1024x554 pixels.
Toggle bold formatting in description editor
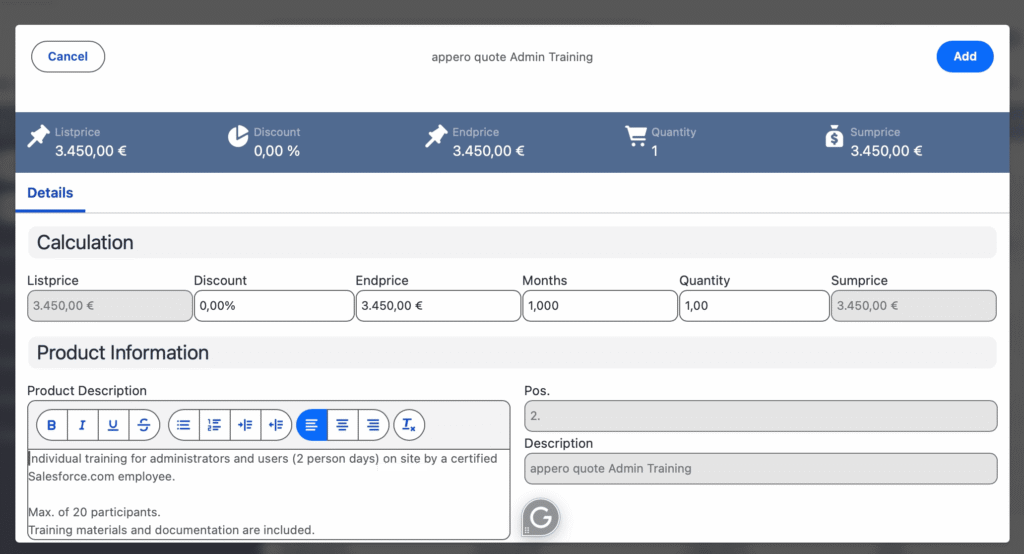click(x=52, y=425)
